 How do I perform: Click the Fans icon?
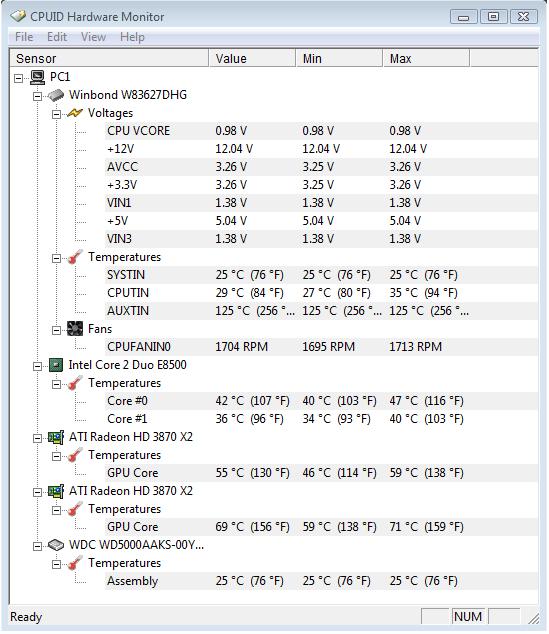pyautogui.click(x=75, y=329)
